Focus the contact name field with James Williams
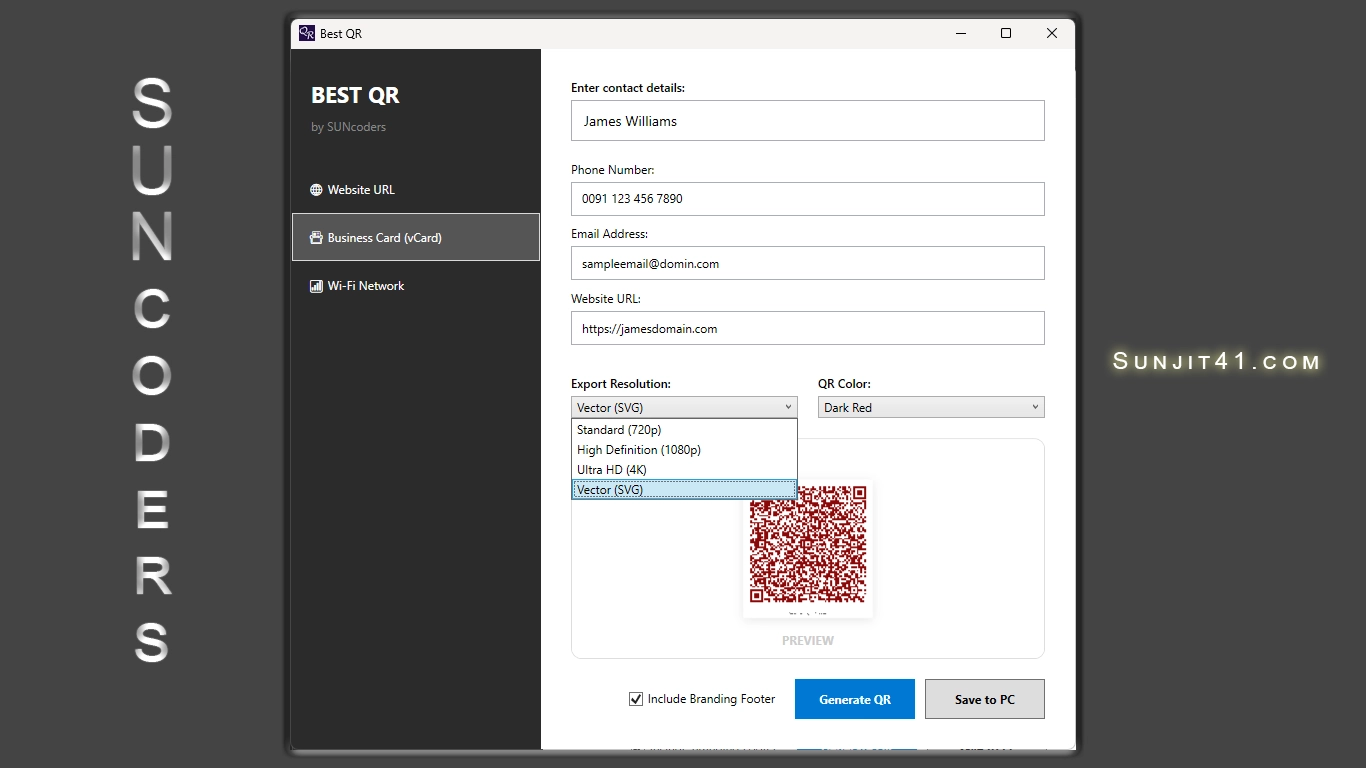The height and width of the screenshot is (768, 1366). point(808,120)
